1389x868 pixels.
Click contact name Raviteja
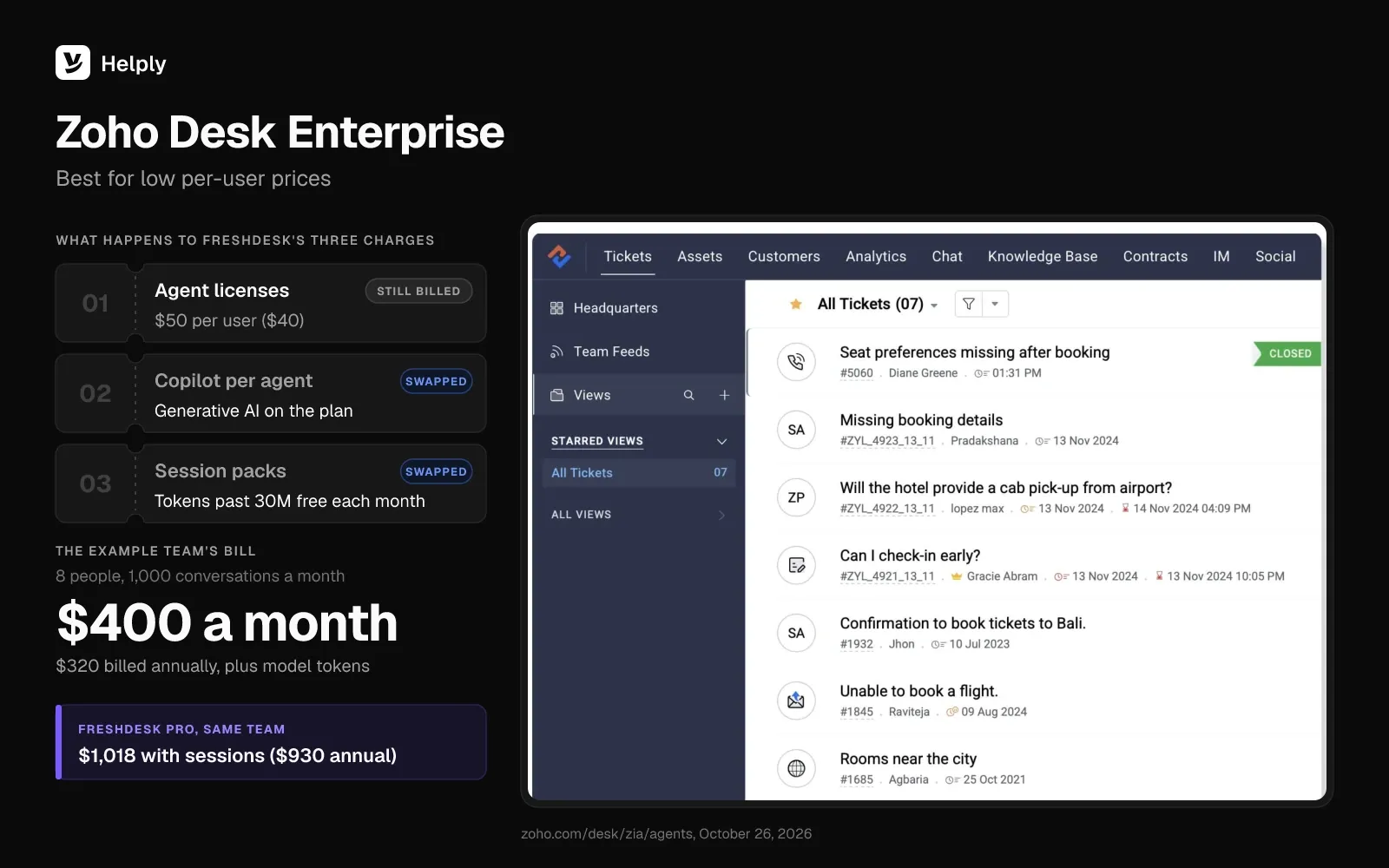click(909, 712)
